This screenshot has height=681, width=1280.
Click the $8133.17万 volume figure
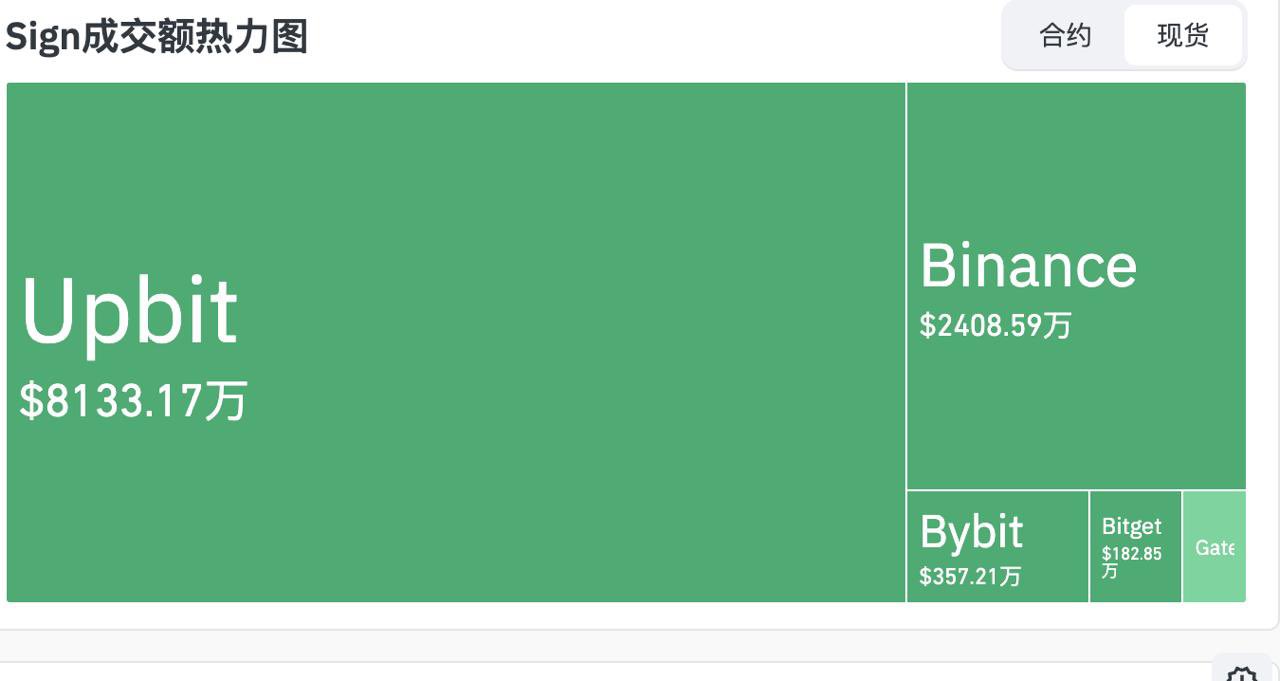[x=133, y=401]
